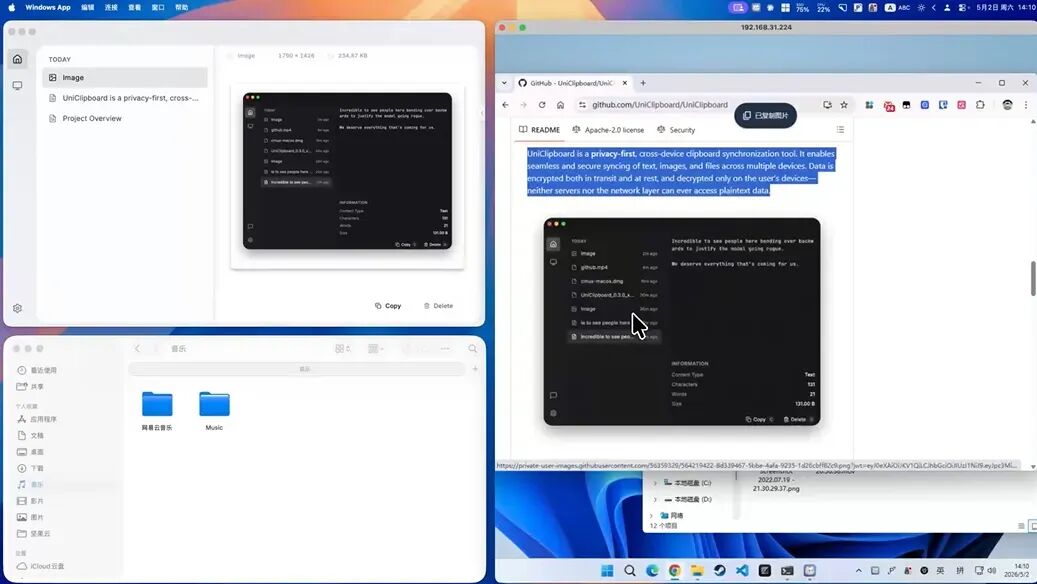
Task: Open 最近使用 in Finder sidebar
Action: 38,370
